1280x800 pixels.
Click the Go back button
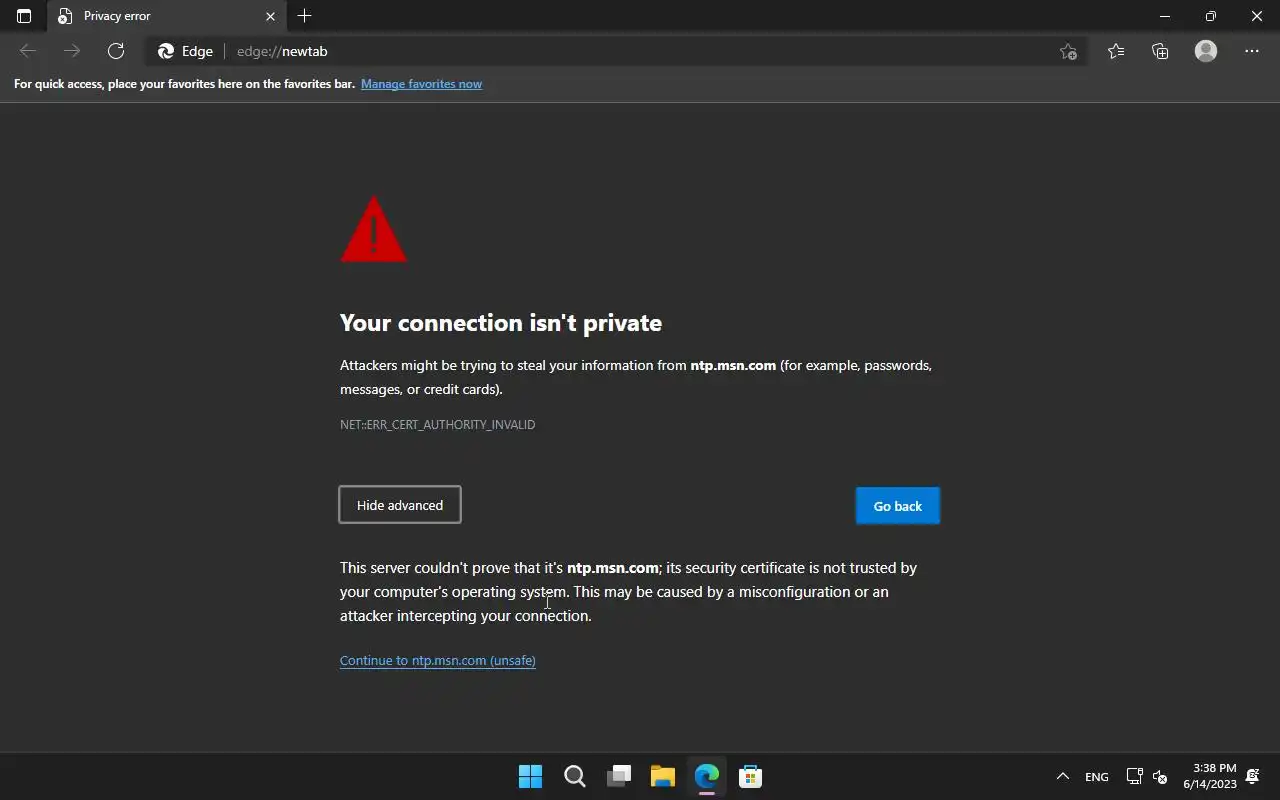[x=898, y=506]
